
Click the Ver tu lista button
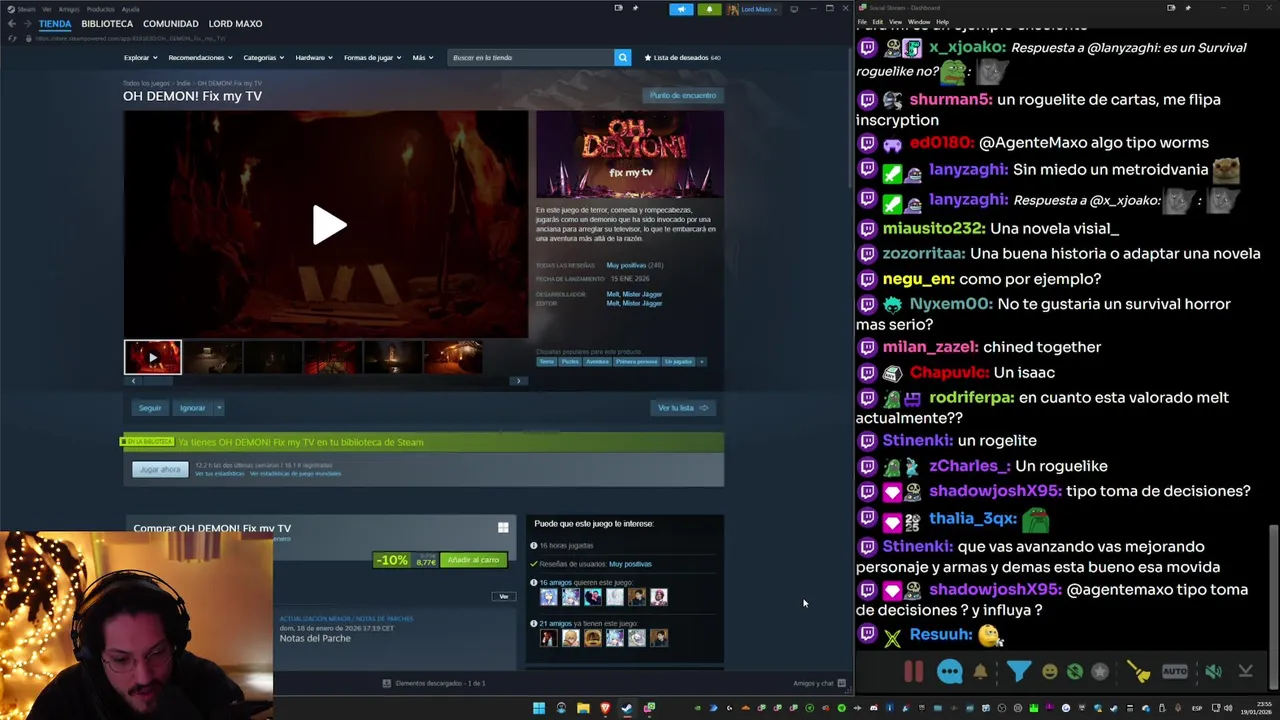(682, 407)
